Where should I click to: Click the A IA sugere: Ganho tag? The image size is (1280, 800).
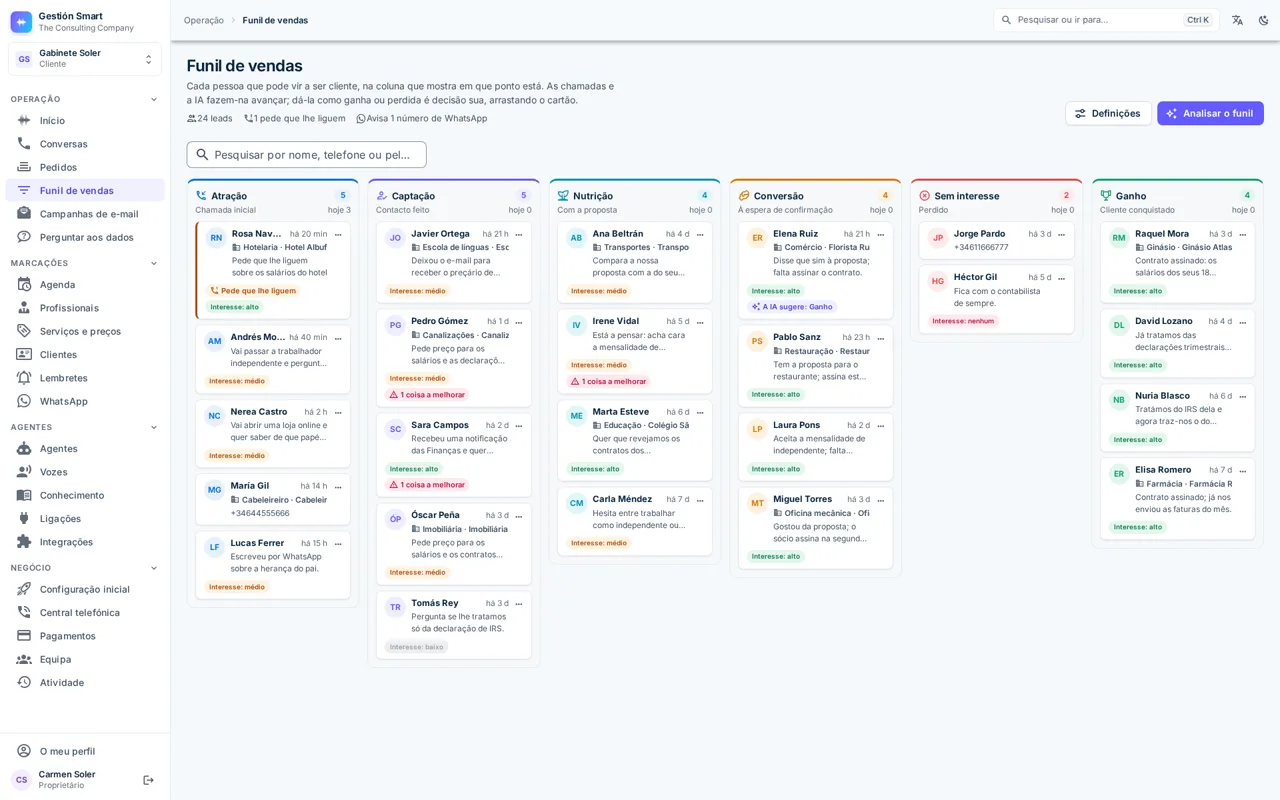click(x=792, y=307)
